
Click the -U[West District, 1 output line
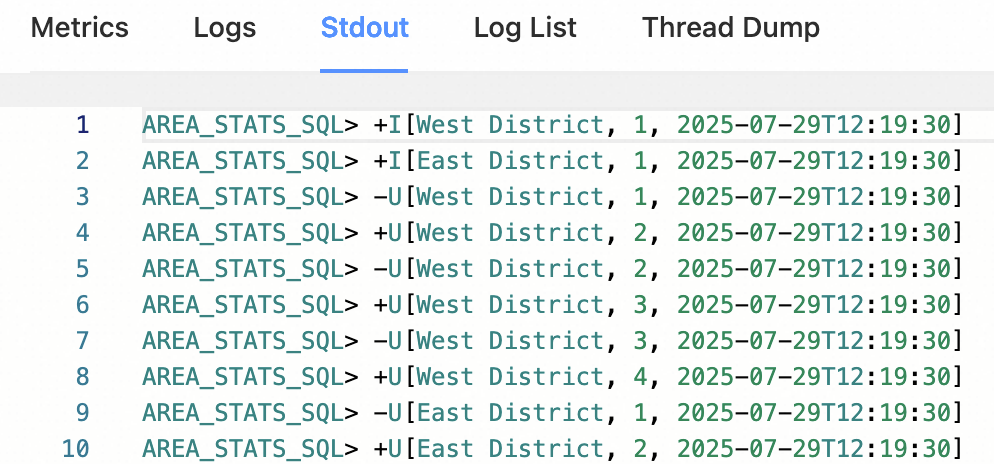552,197
